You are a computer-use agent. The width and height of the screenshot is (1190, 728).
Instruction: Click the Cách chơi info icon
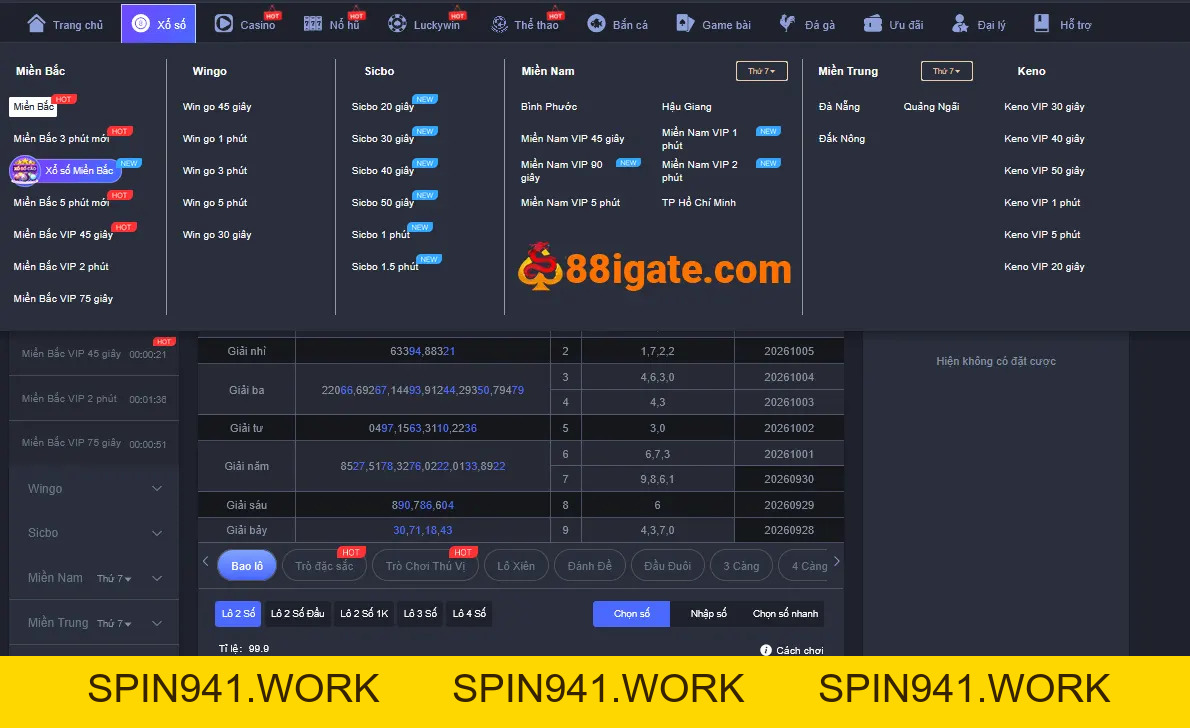[x=766, y=650]
